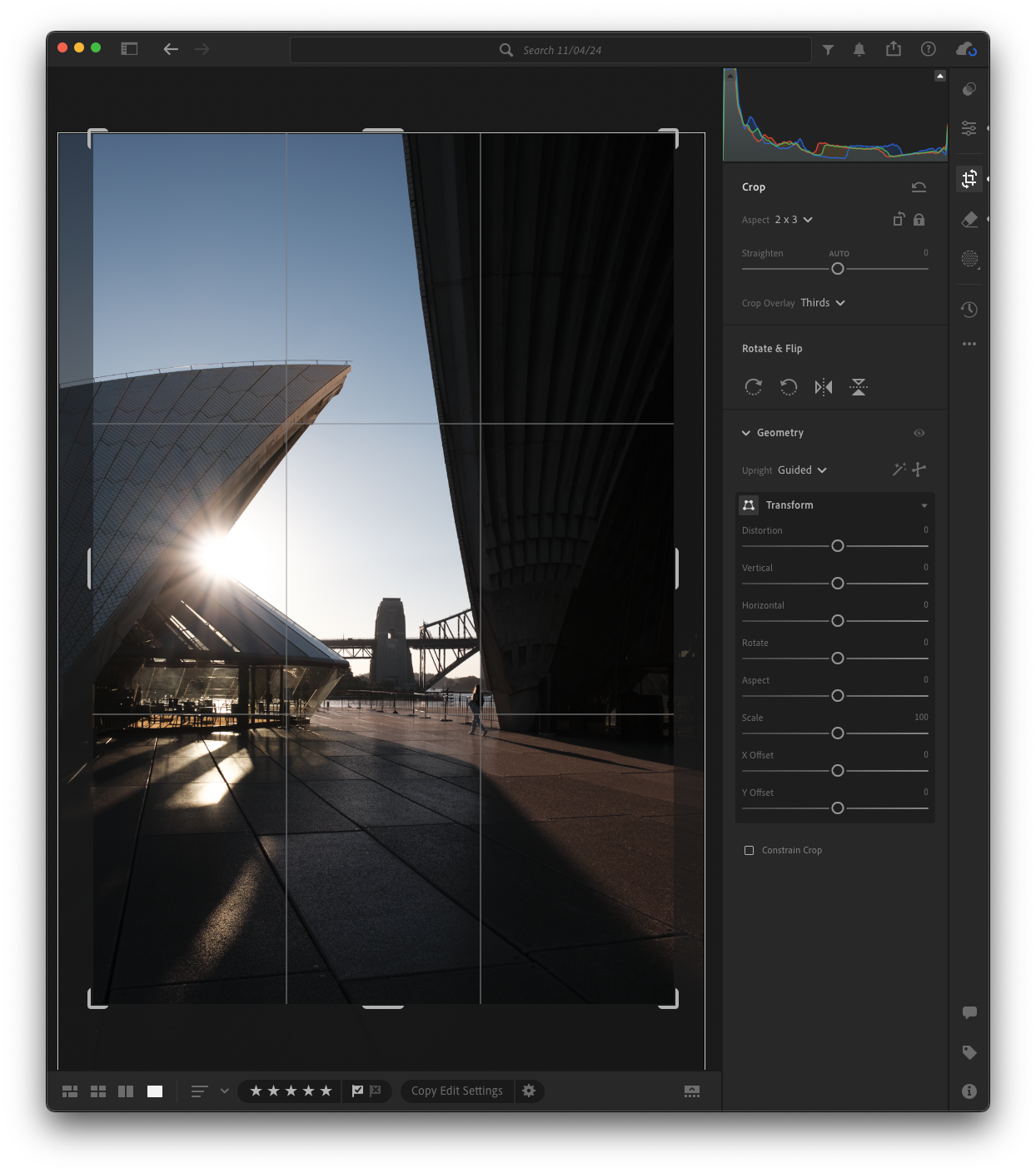Click the sort lines icon
Image resolution: width=1036 pixels, height=1173 pixels.
point(200,1091)
